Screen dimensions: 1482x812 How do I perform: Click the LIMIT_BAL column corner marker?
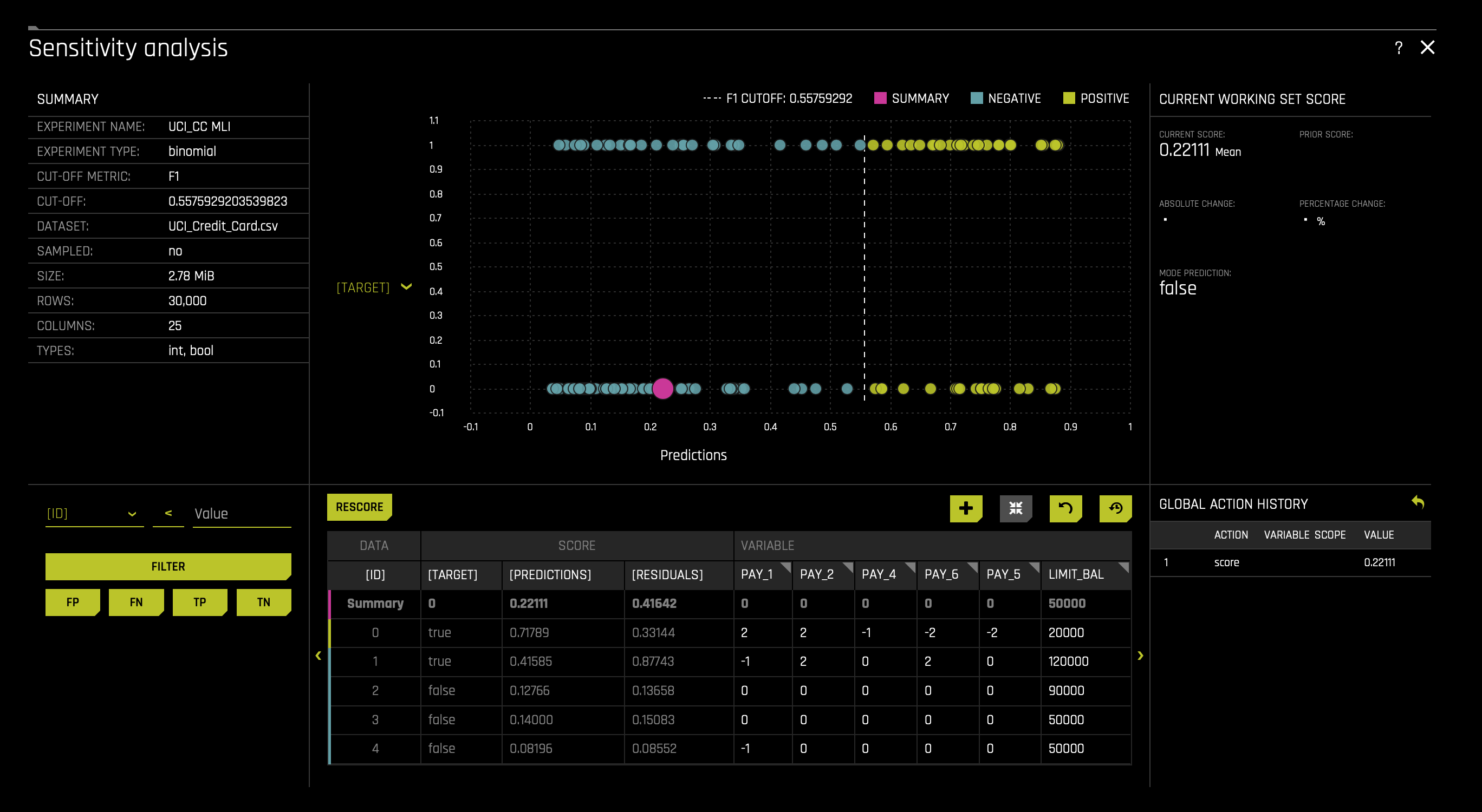tap(1123, 567)
